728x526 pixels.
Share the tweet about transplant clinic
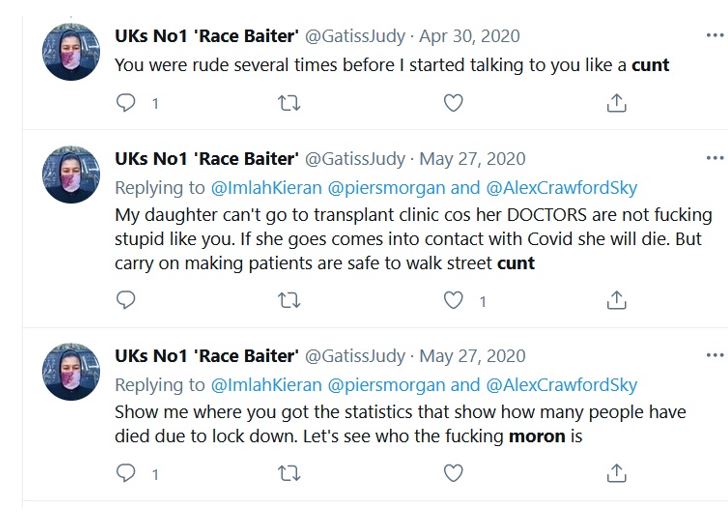click(x=617, y=299)
